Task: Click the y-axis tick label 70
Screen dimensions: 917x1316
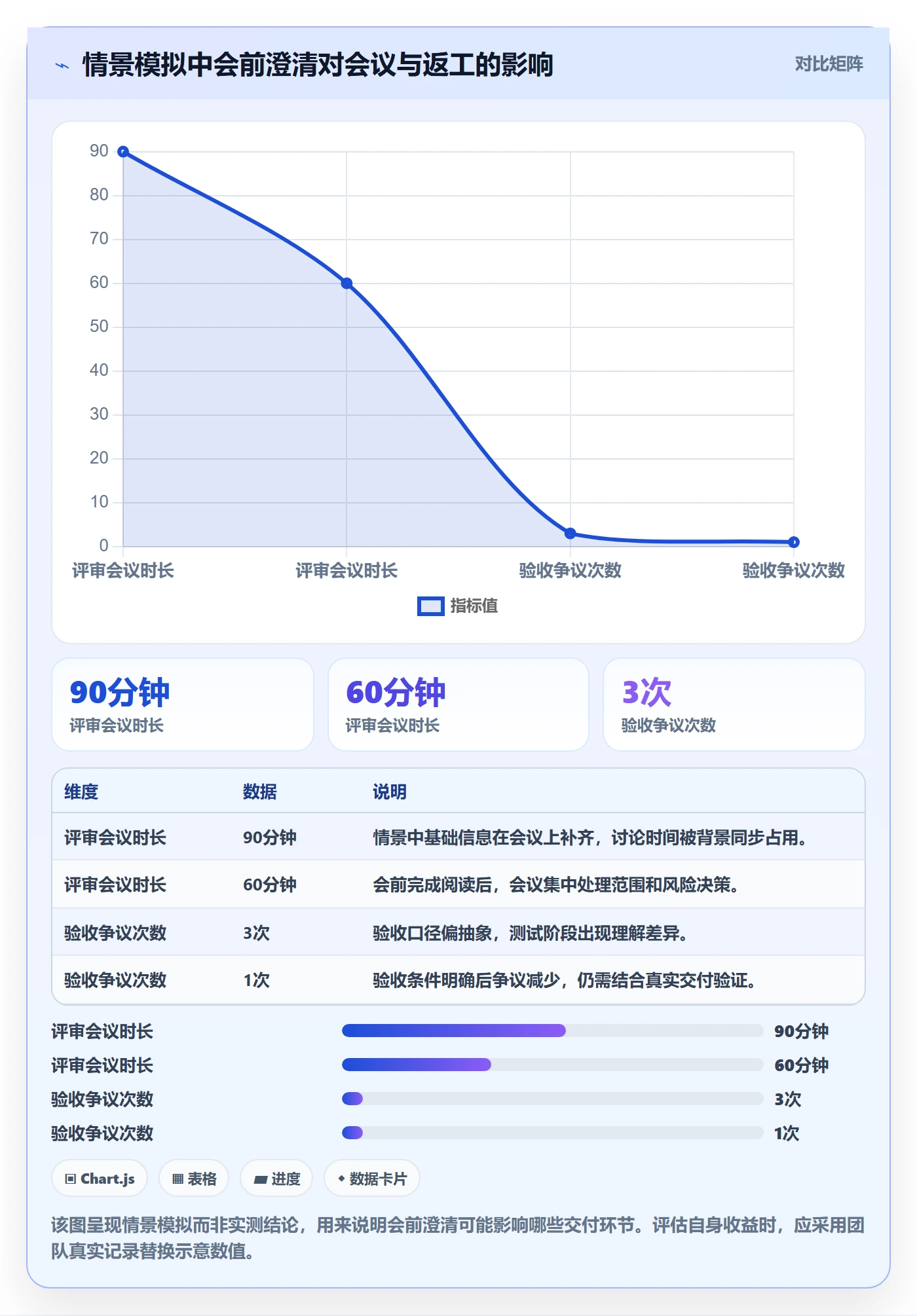Action: 99,239
